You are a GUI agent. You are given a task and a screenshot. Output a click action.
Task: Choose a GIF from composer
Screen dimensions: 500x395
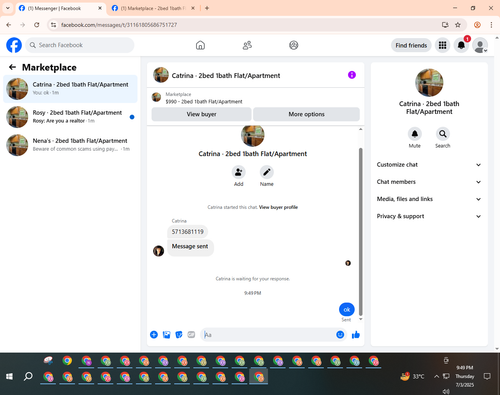191,335
